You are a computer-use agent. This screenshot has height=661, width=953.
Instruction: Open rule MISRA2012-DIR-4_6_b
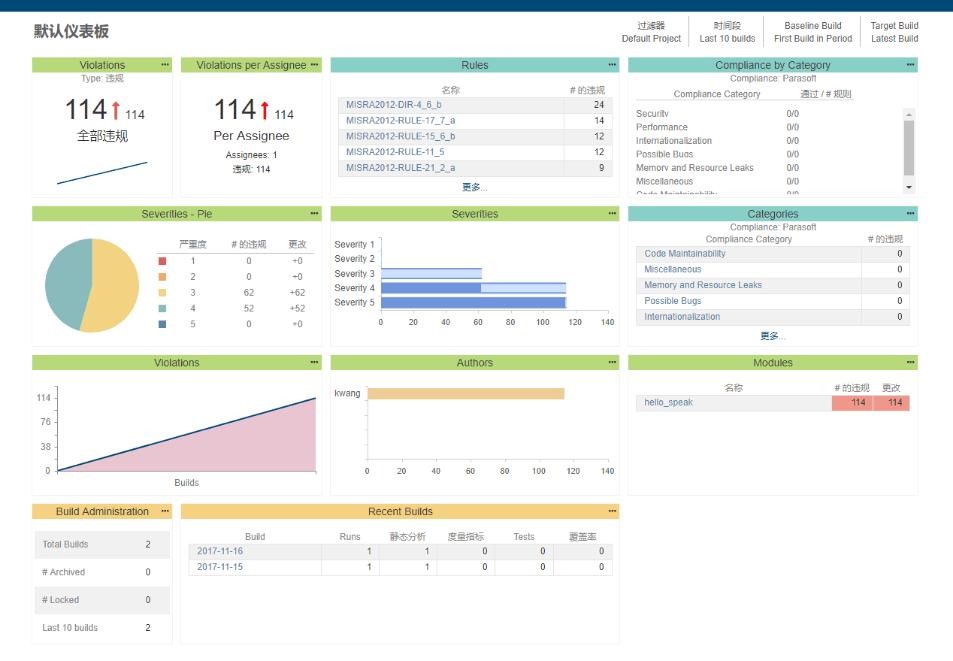click(x=393, y=104)
